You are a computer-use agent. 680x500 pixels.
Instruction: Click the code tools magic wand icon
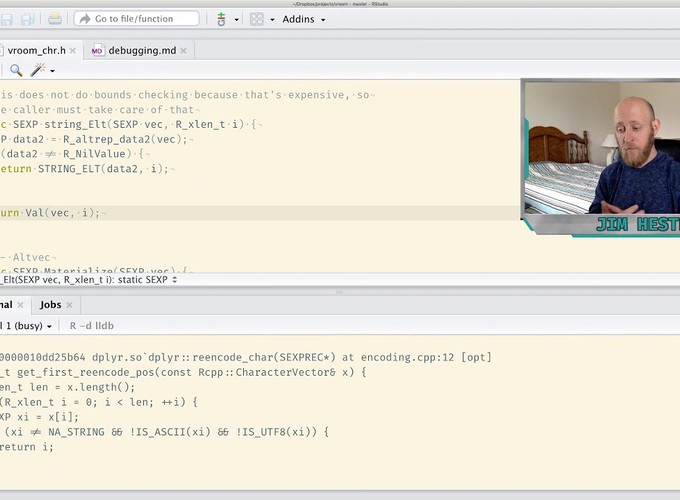[38, 70]
